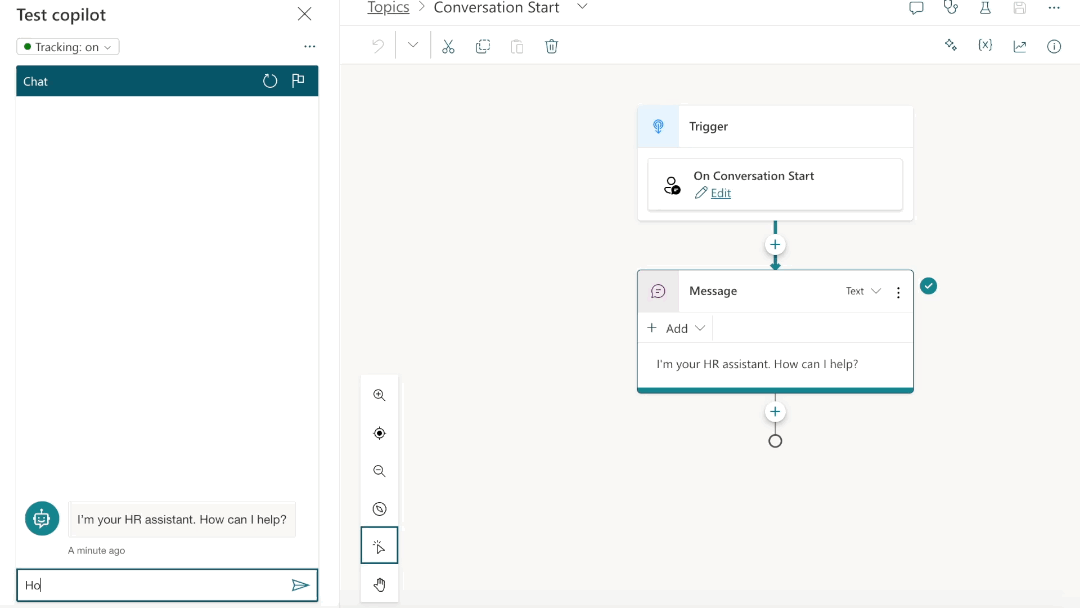Open the Text type dropdown on Message node
Viewport: 1080px width, 608px height.
[862, 290]
